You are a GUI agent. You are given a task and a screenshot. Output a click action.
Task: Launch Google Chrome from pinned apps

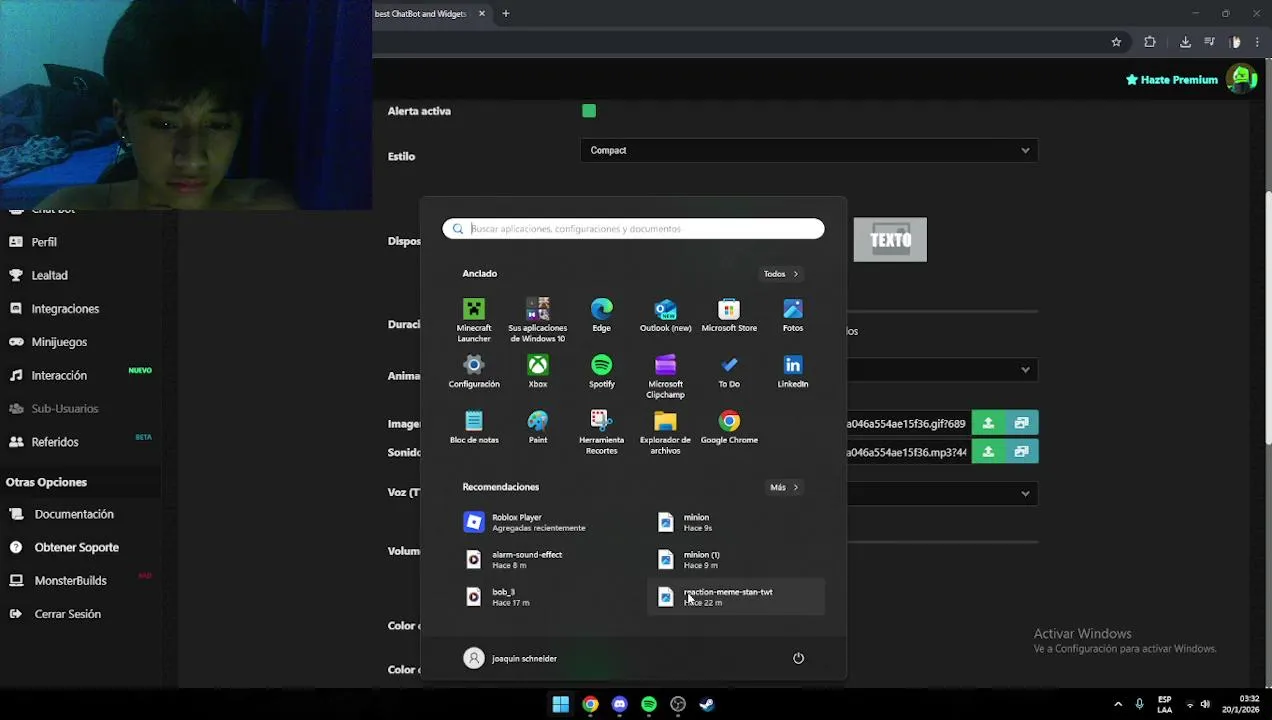(729, 427)
